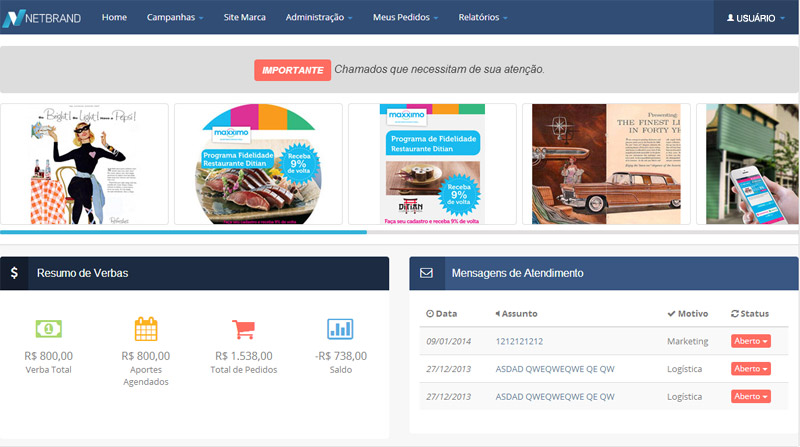Click the Assunto column header
The height and width of the screenshot is (447, 800).
(516, 314)
